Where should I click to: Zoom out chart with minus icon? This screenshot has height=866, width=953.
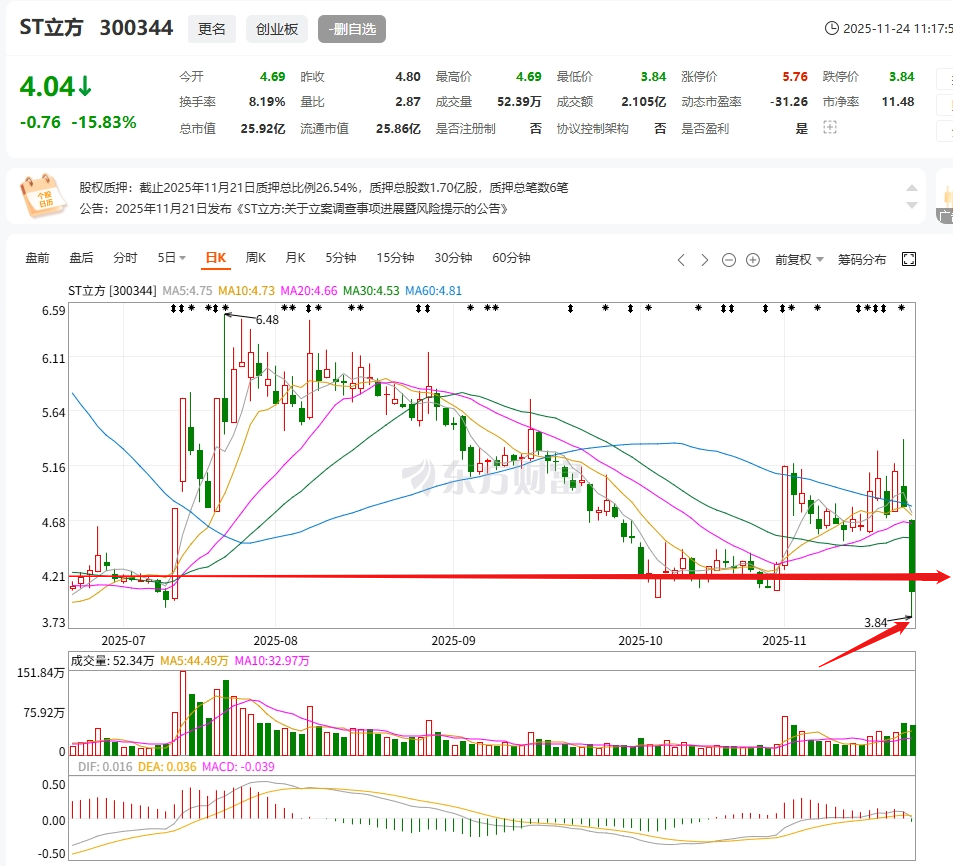coord(729,260)
